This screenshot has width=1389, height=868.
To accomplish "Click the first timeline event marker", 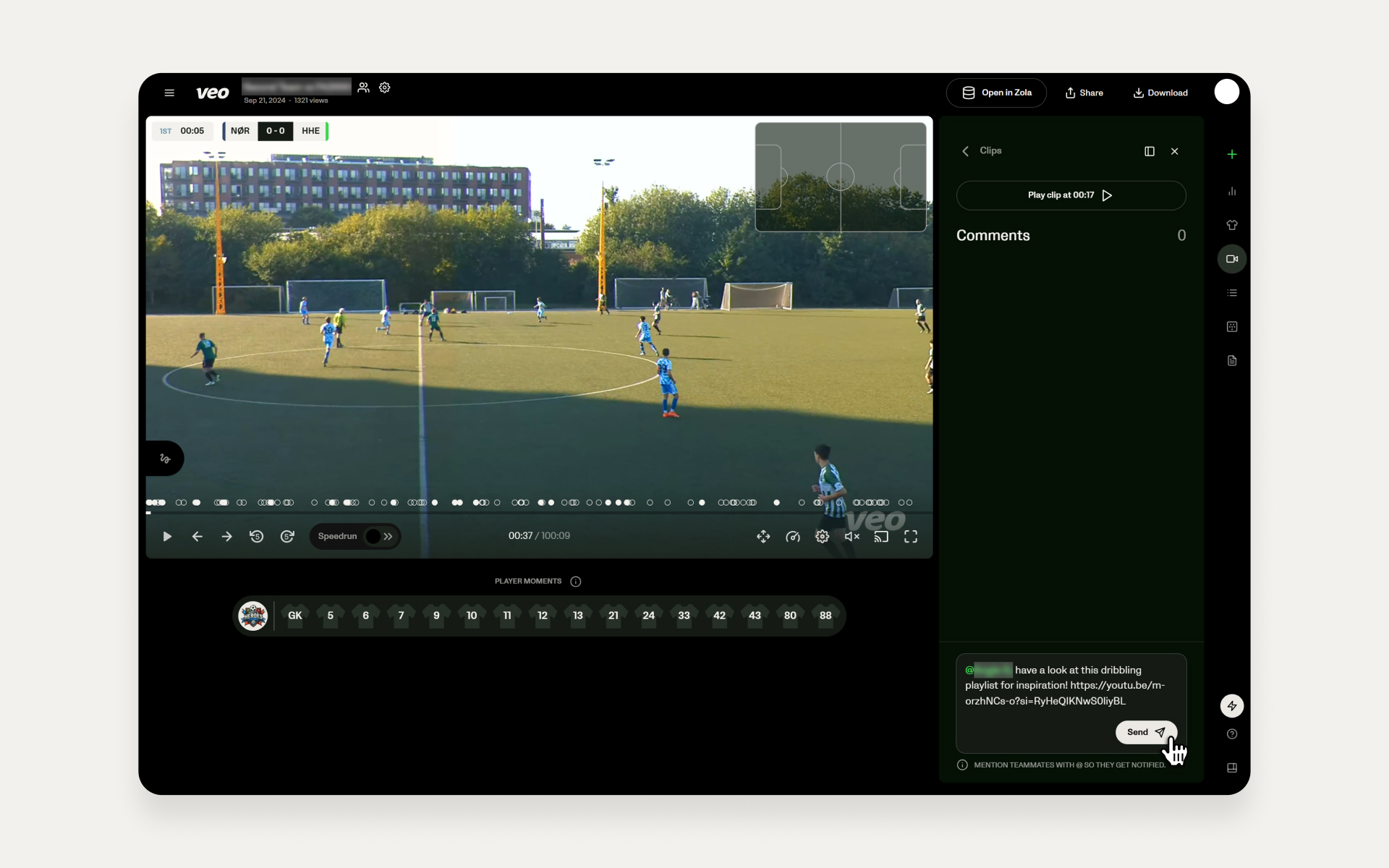I will tap(150, 503).
